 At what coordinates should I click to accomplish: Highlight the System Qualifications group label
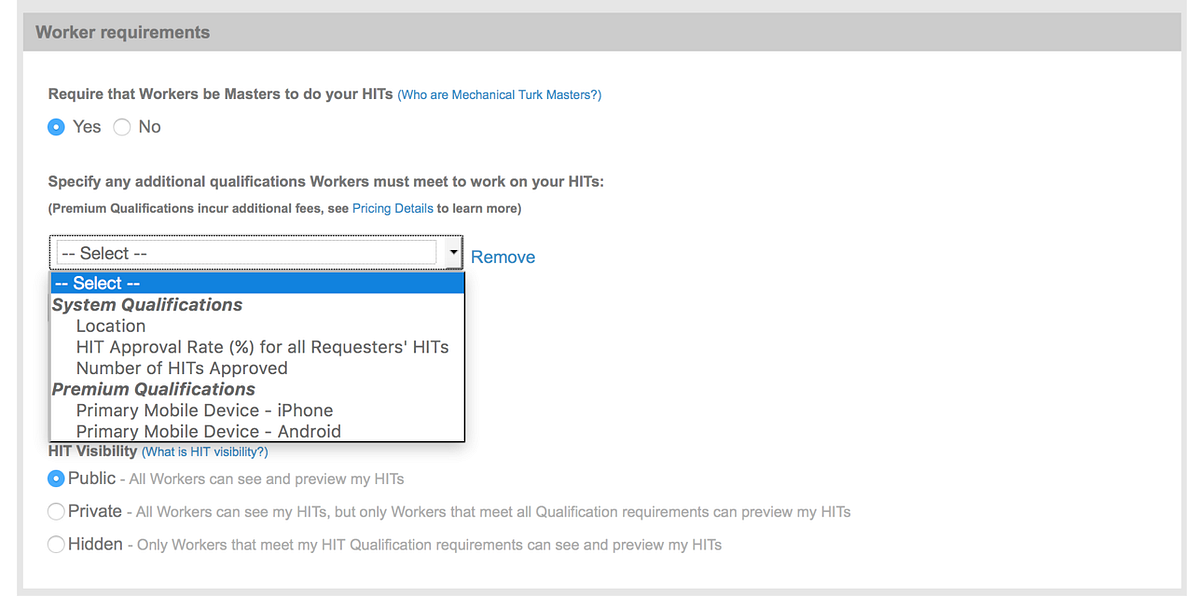coord(146,304)
